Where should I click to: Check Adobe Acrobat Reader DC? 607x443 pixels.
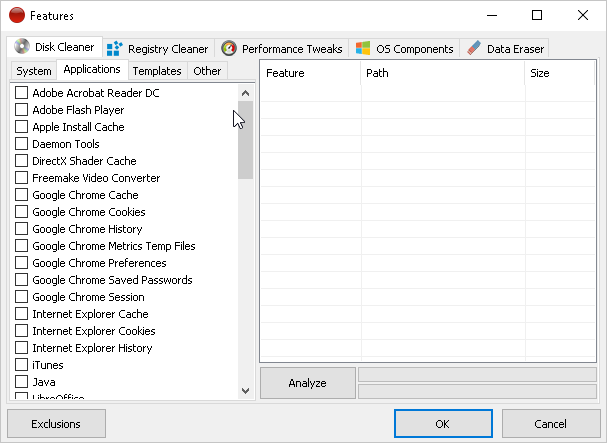[x=21, y=93]
